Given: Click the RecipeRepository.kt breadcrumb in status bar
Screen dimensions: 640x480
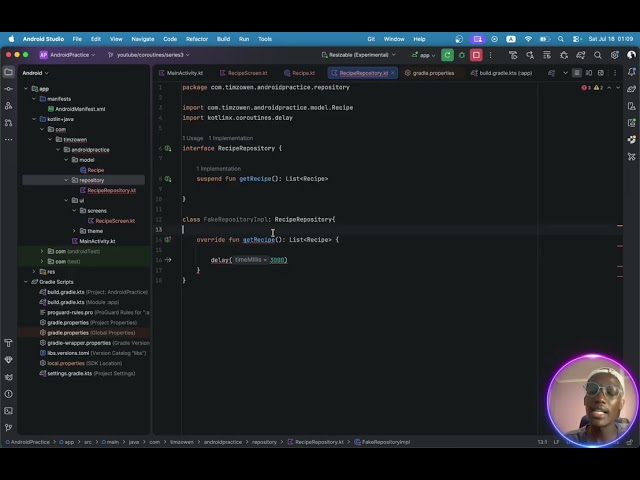Looking at the screenshot, I should coord(316,442).
